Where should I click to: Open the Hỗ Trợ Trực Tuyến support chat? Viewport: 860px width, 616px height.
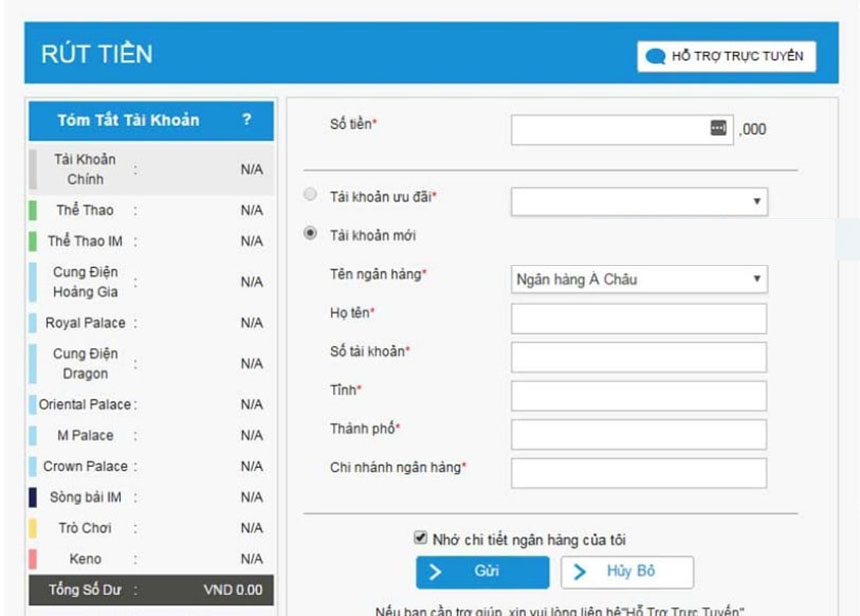coord(726,57)
